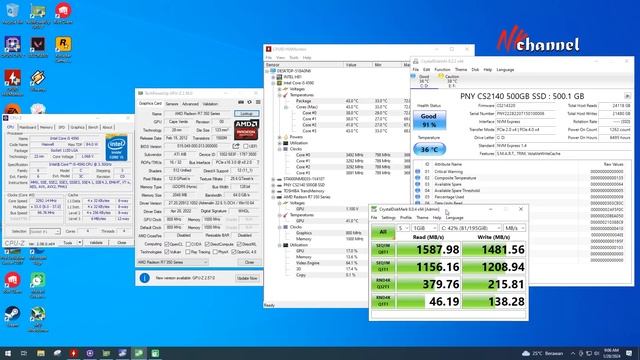640x360 pixels.
Task: Open the Profile menu in CrystalDiskMark
Action: point(406,218)
